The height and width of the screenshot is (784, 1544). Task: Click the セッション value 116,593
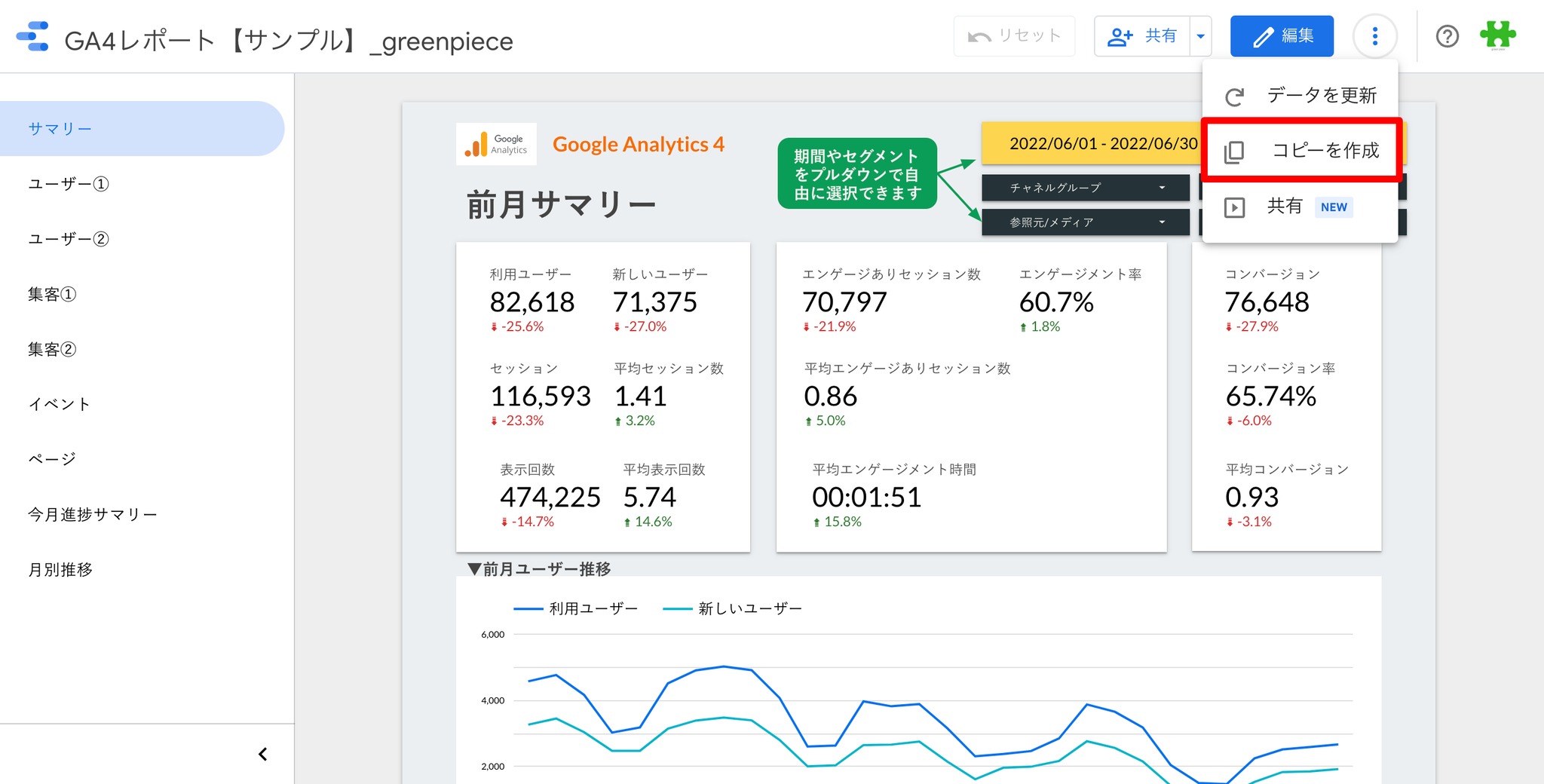point(541,397)
